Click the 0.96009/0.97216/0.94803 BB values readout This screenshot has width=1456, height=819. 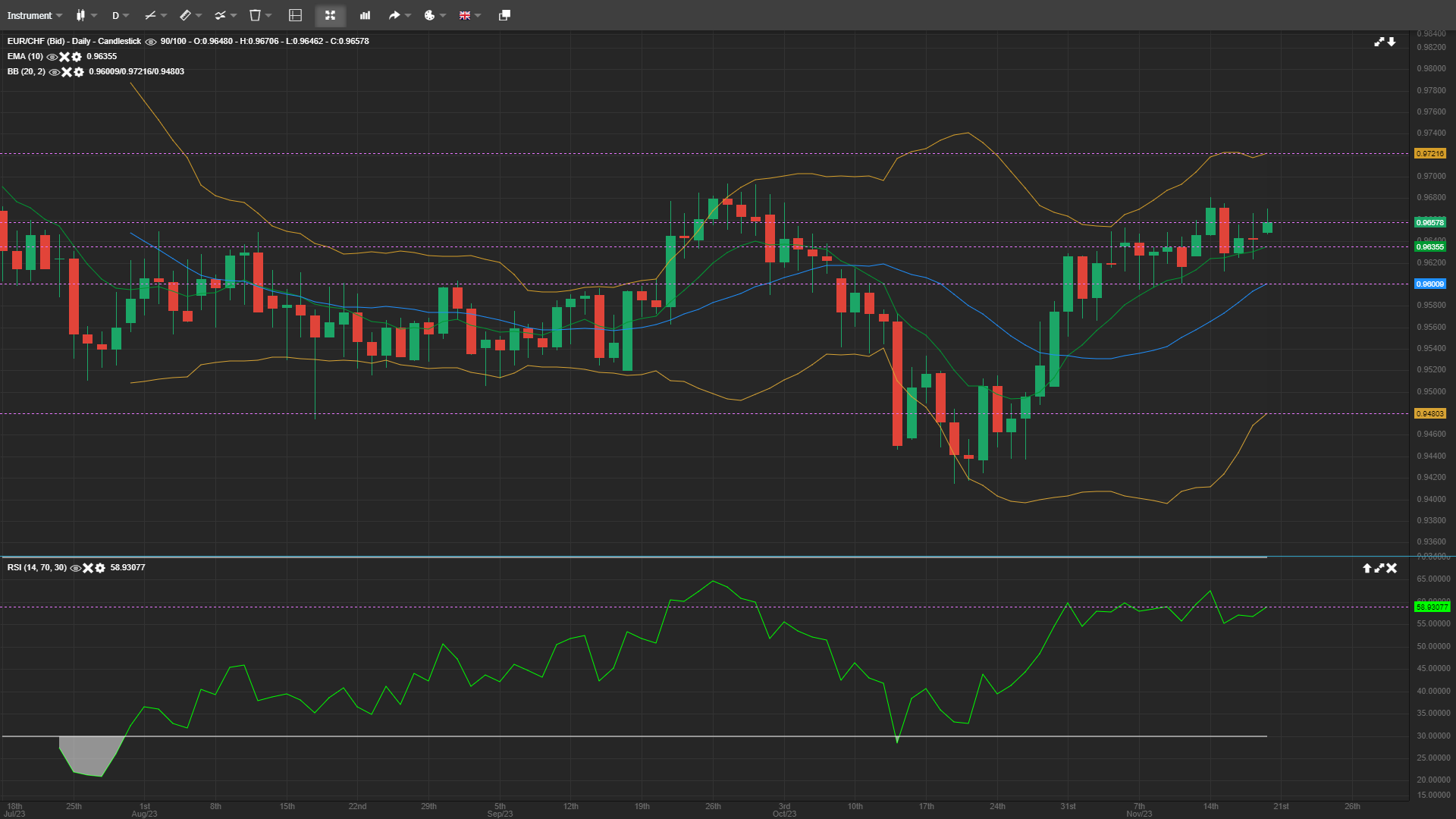click(136, 71)
